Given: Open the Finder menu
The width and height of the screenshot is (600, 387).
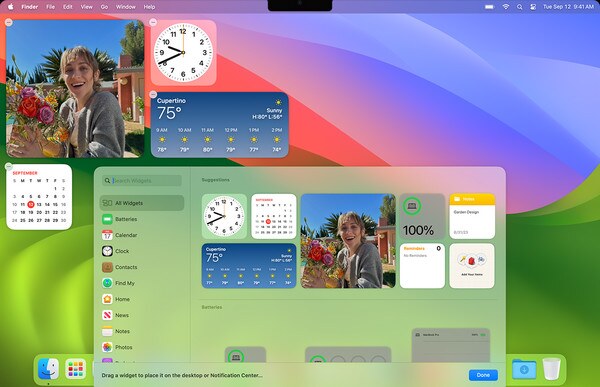Looking at the screenshot, I should 29,7.
